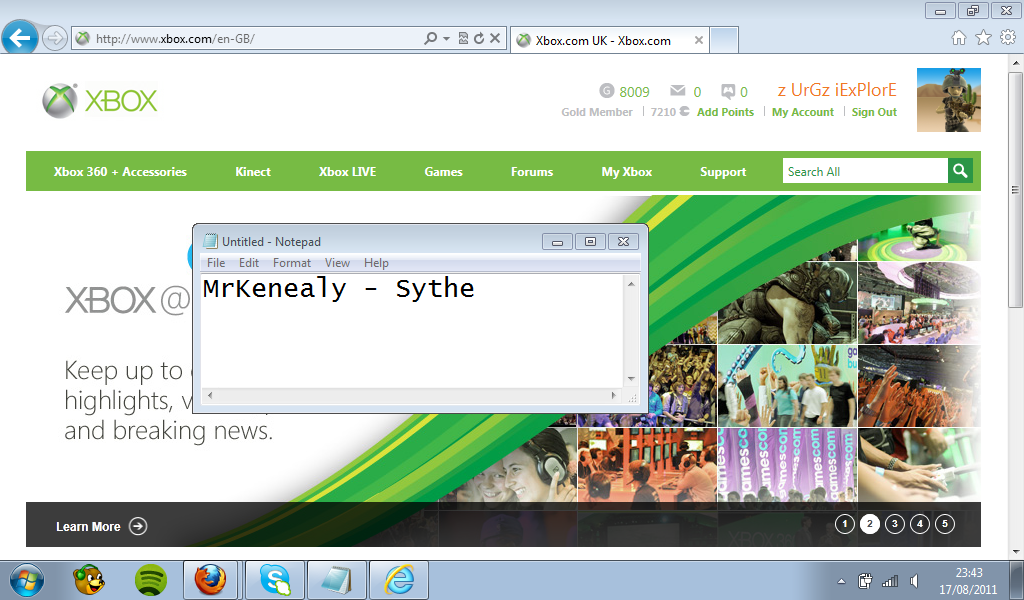Image resolution: width=1024 pixels, height=600 pixels.
Task: Select carousel slide 1
Action: pos(844,524)
